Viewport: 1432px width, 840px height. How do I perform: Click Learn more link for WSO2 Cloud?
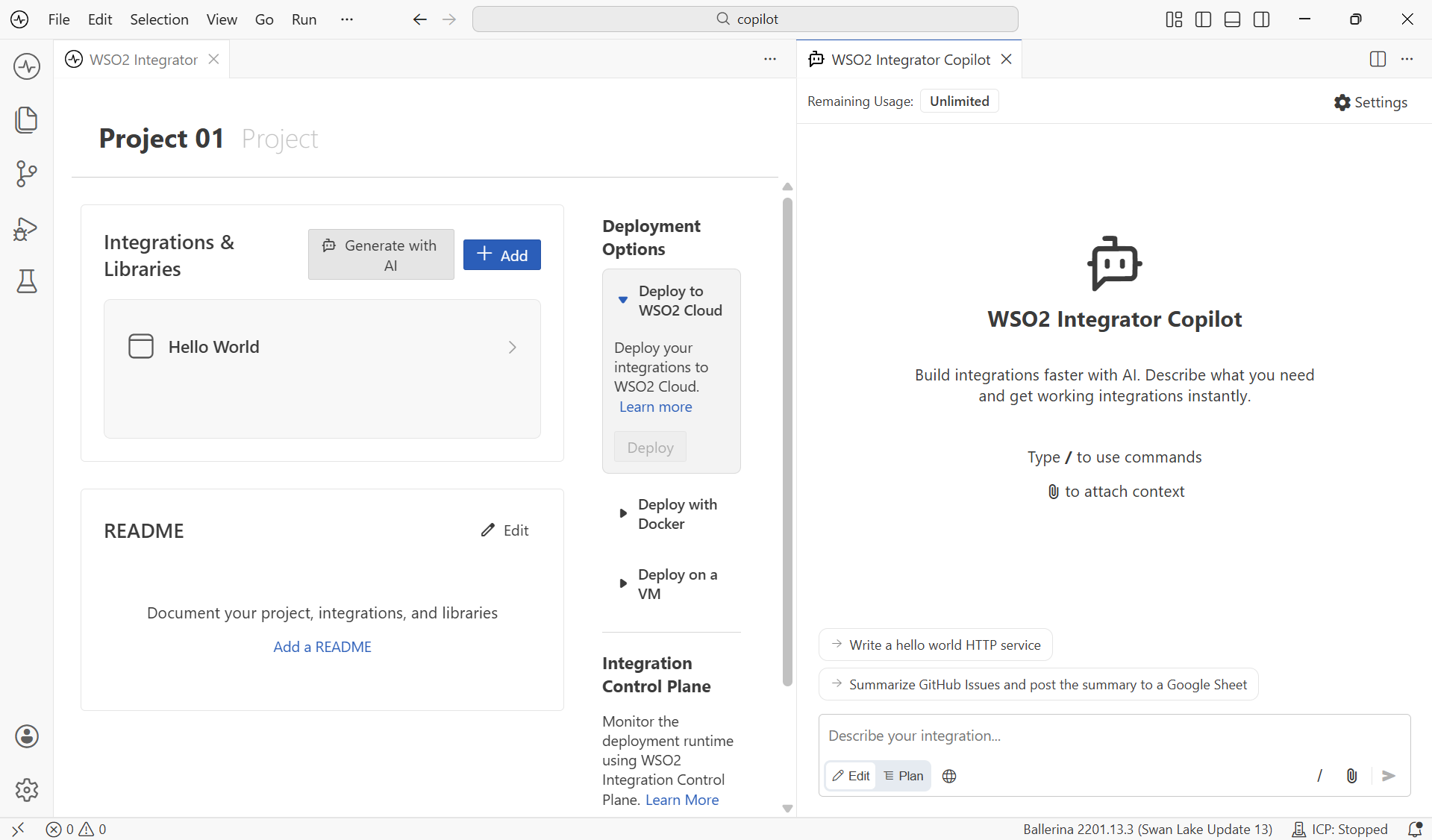(x=656, y=407)
